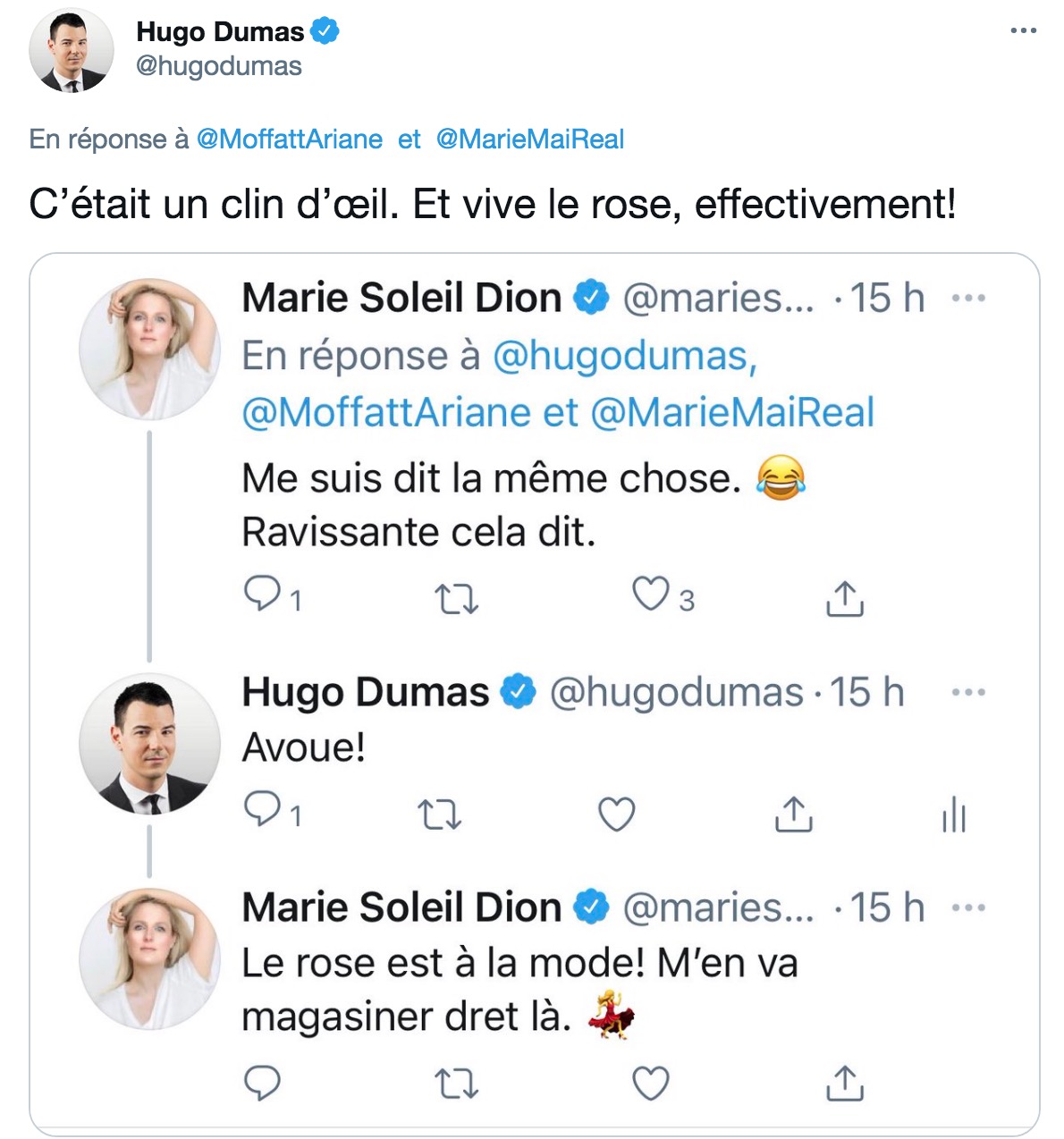Like the "Me suis dit la même chose" tweet
Screen dimensions: 1064x1139
click(651, 595)
